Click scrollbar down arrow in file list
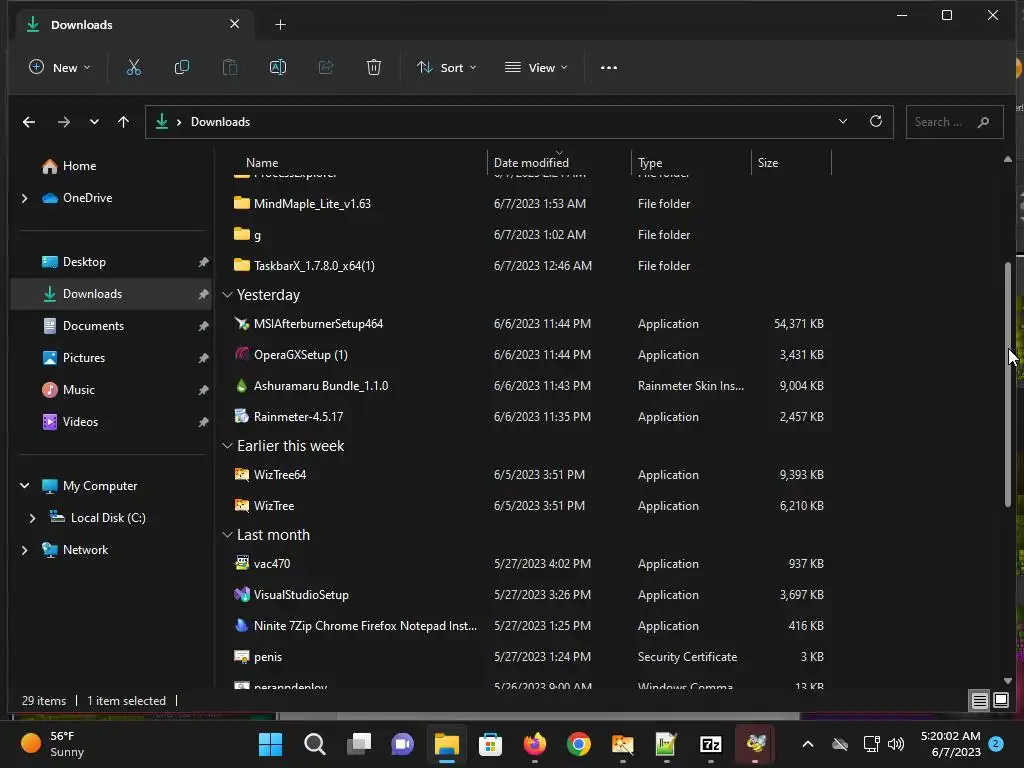Screen dimensions: 1024x768 click(1008, 680)
